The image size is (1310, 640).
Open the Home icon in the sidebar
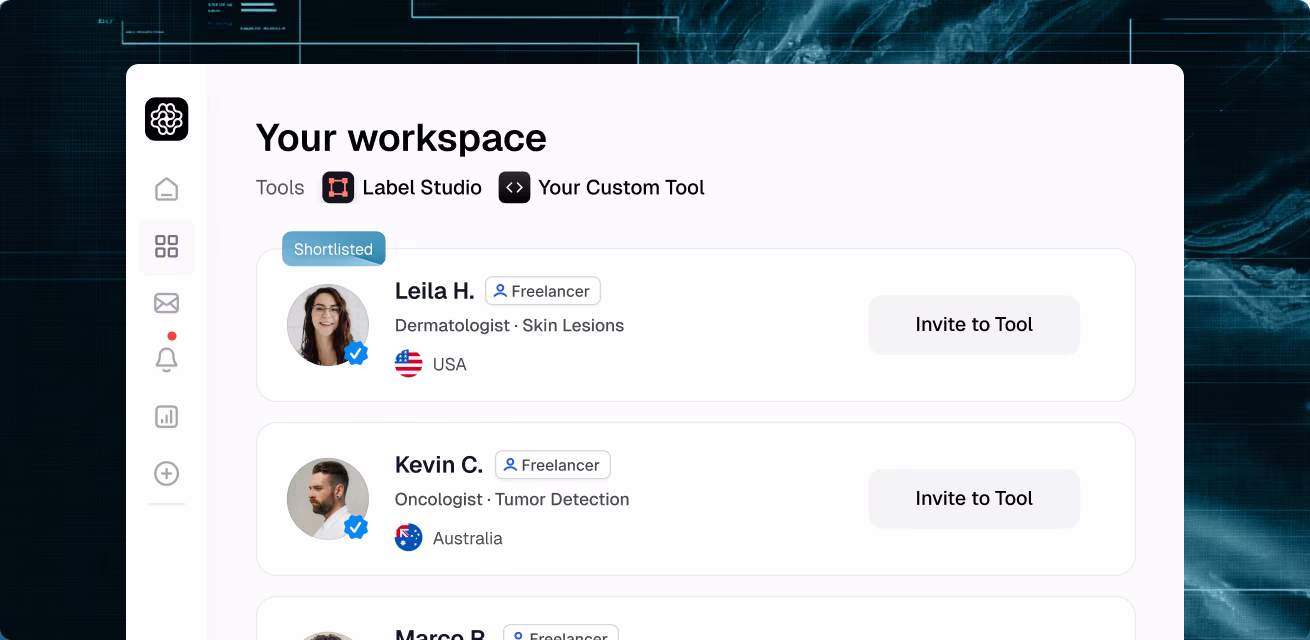[x=166, y=188]
